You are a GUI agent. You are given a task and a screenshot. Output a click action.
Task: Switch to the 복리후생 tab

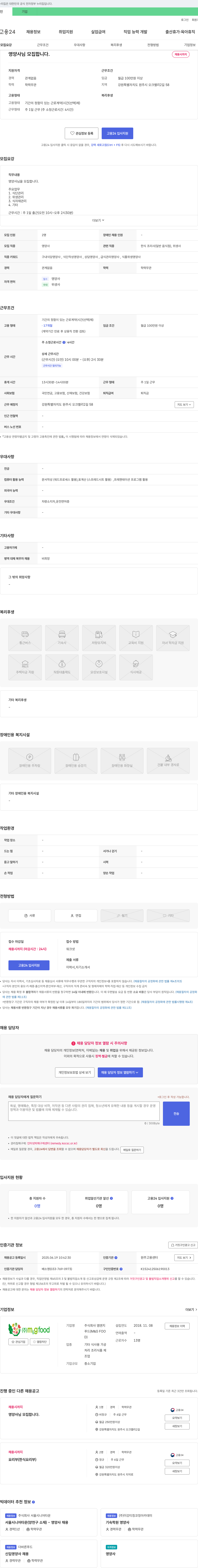click(116, 45)
